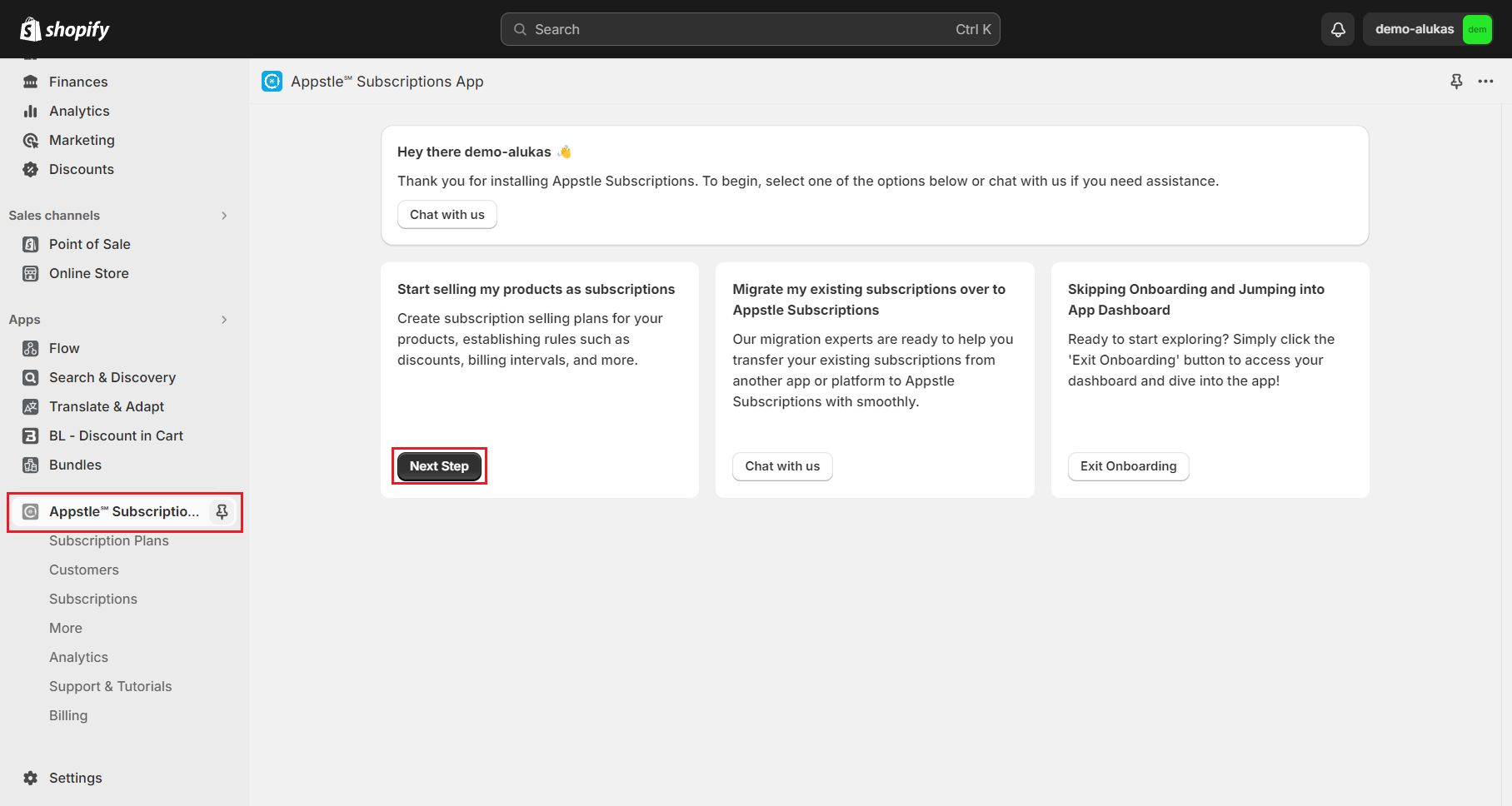Click the Exit Onboarding button
The width and height of the screenshot is (1512, 806).
[x=1129, y=466]
